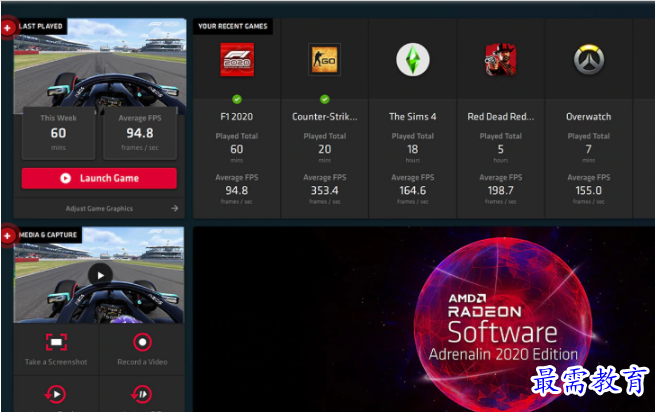The image size is (655, 412).
Task: Click Counter-Strike Played Total 20 value
Action: coord(325,149)
